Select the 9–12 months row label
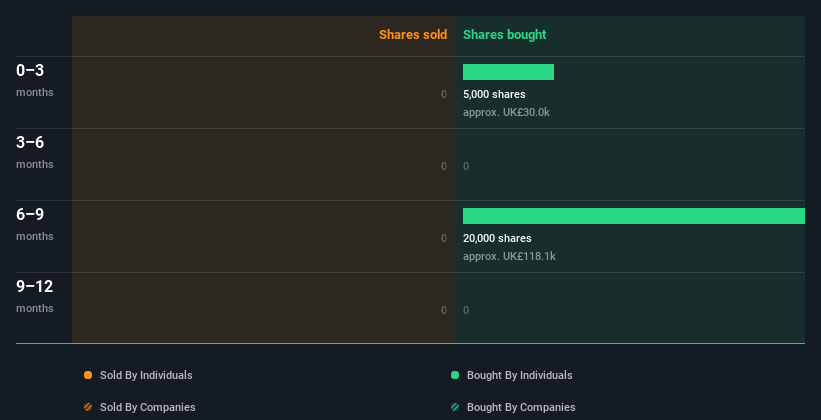 coord(35,296)
